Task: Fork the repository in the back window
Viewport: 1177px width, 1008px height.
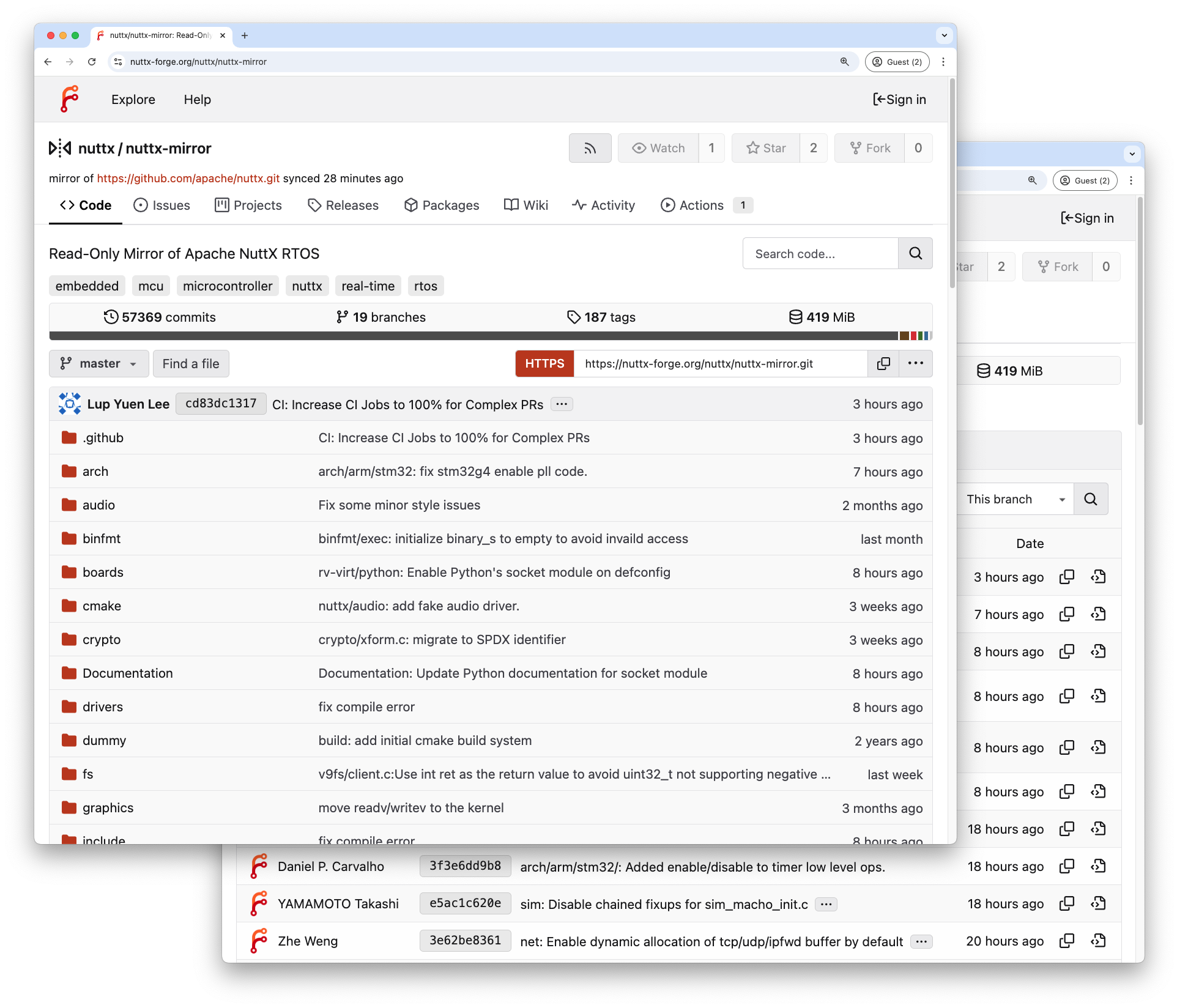Action: (x=1058, y=267)
